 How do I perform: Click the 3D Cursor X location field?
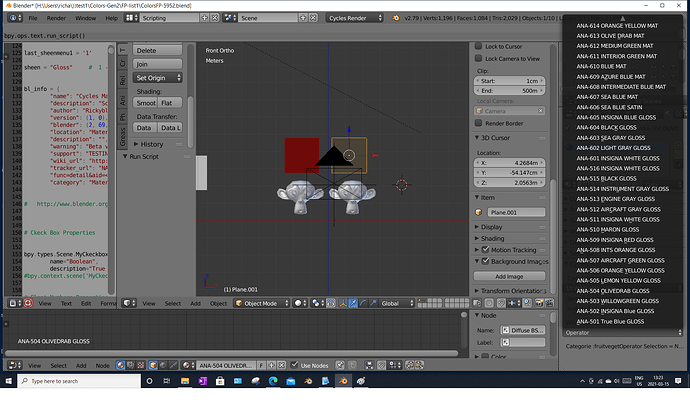point(510,163)
